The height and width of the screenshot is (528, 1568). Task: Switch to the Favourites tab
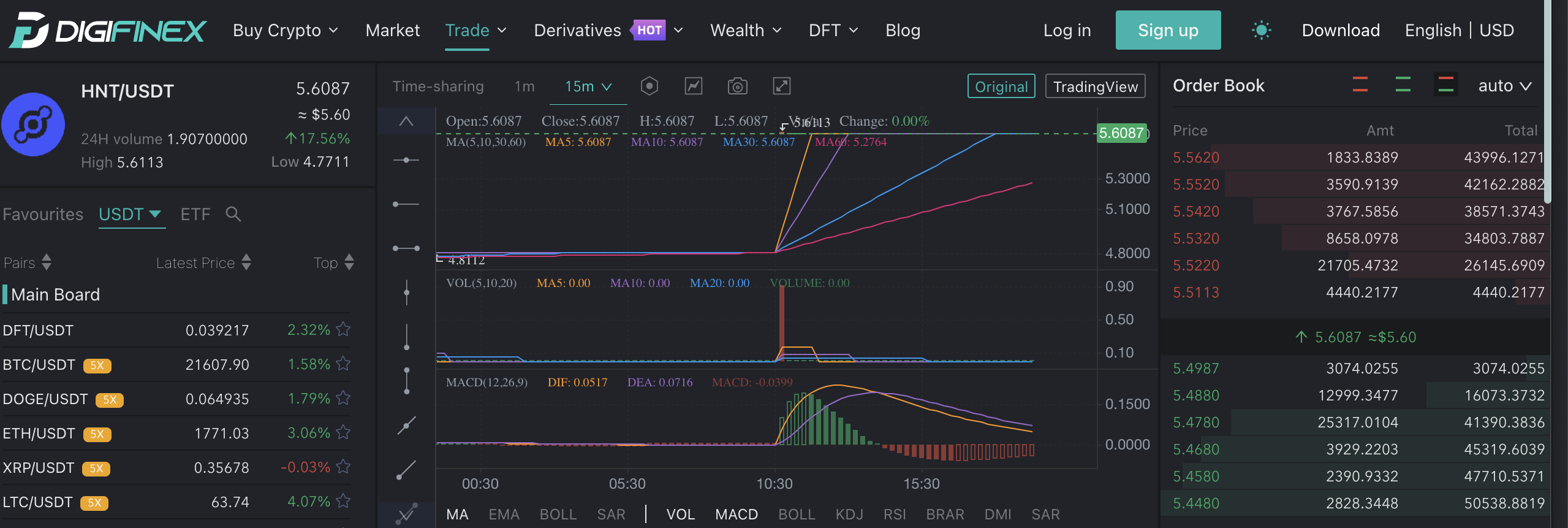point(43,214)
